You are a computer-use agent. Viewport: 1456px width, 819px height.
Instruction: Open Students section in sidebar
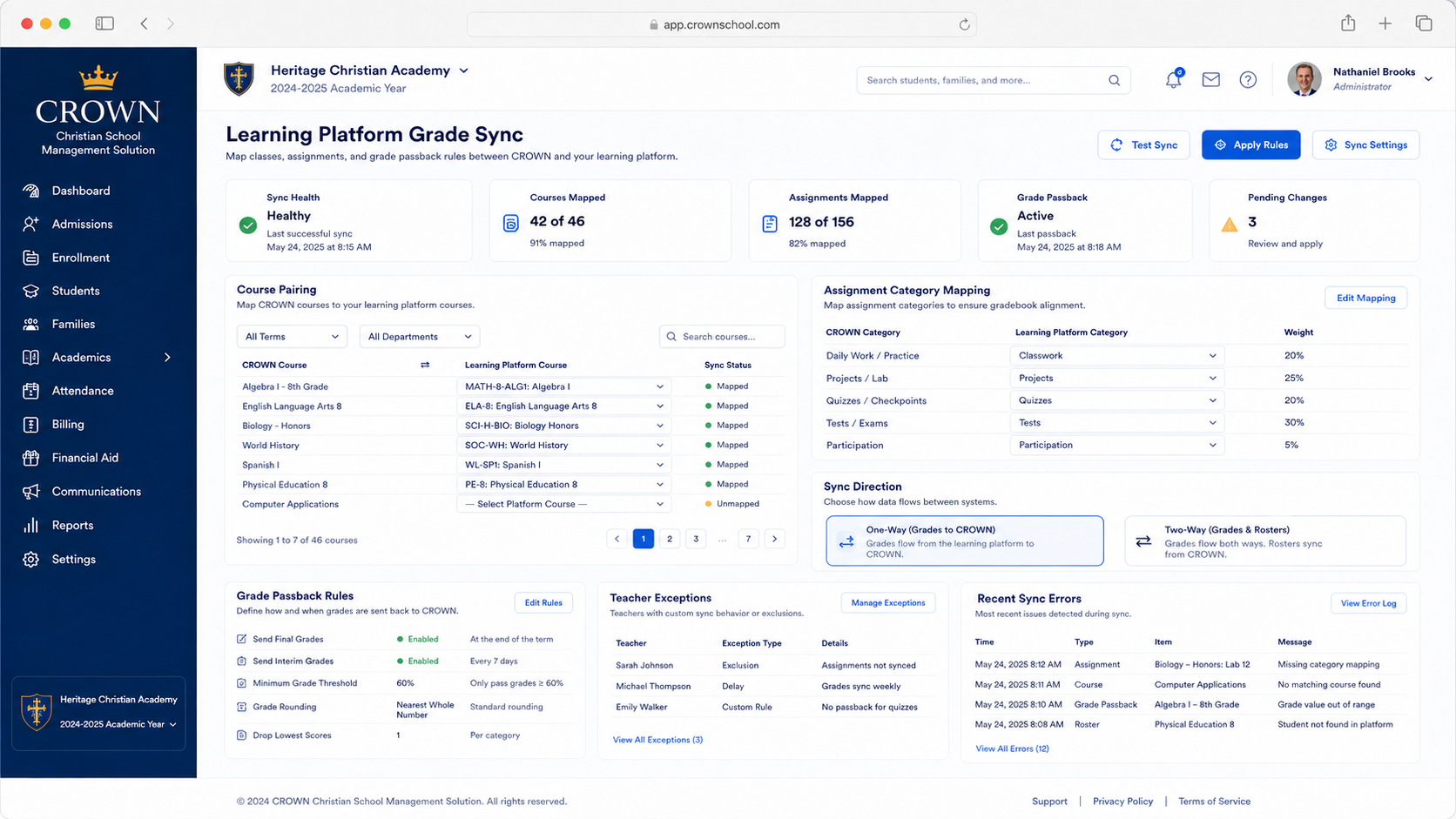(76, 291)
